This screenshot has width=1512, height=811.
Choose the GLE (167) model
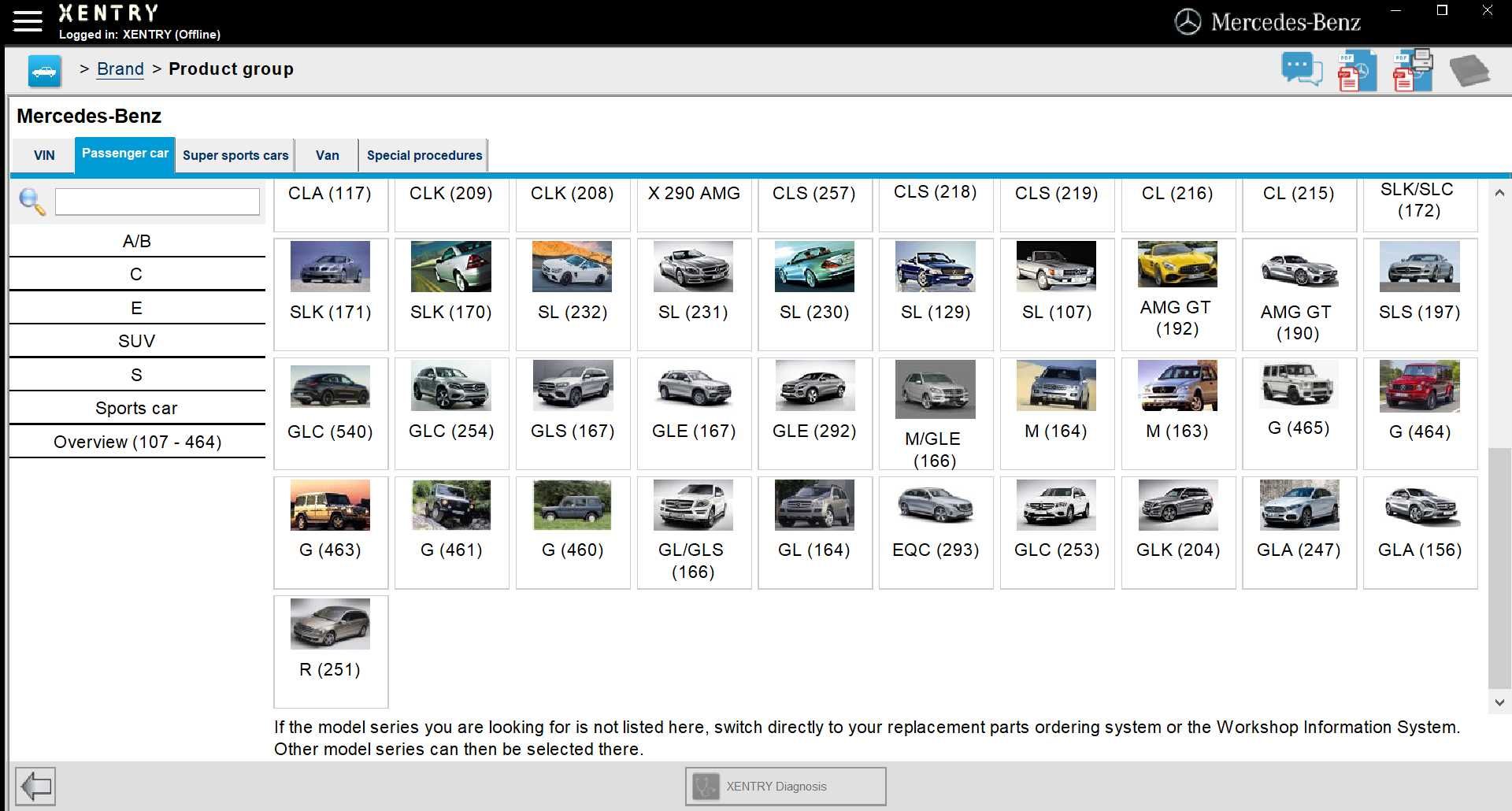pyautogui.click(x=694, y=413)
